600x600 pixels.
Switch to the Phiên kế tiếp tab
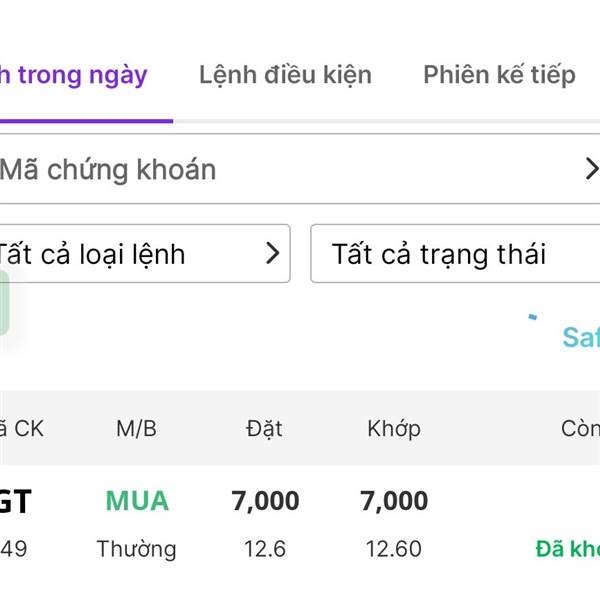click(x=499, y=75)
